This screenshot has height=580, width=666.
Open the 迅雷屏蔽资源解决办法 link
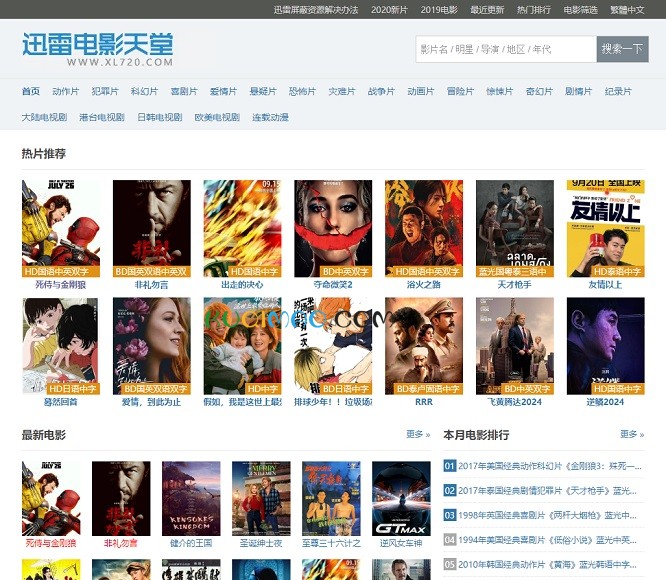(316, 10)
